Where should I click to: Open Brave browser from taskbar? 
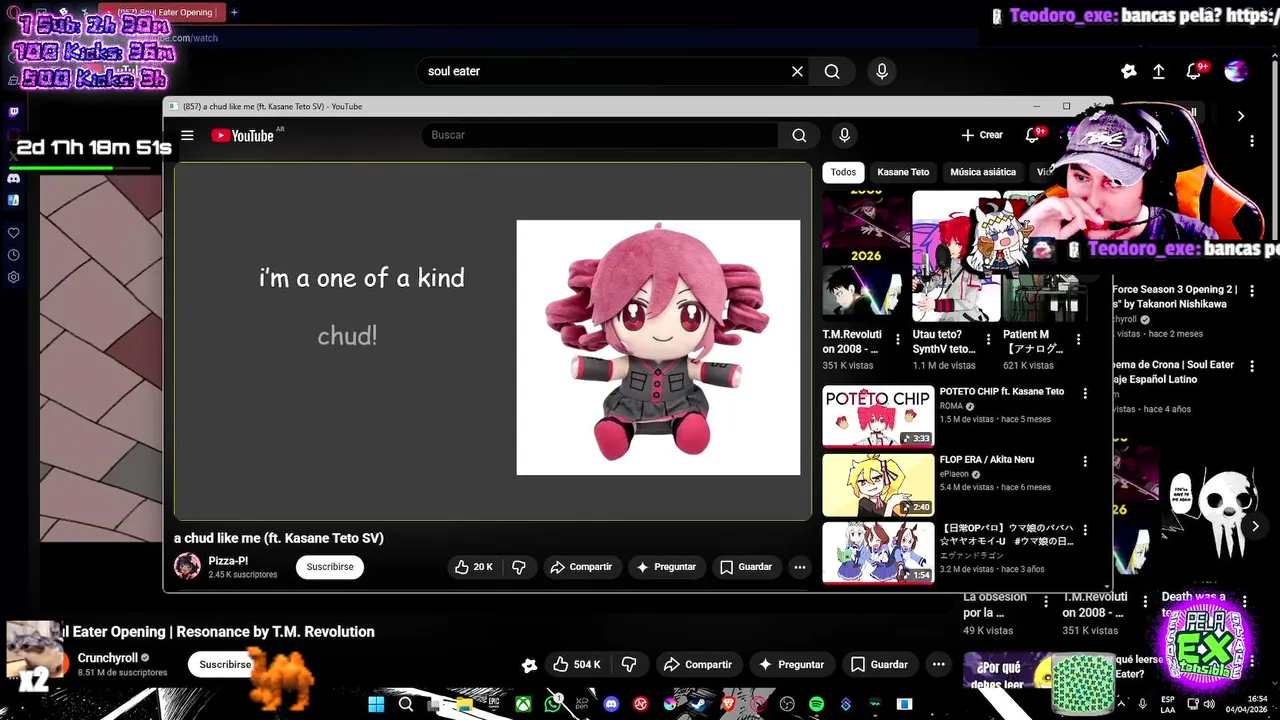click(728, 704)
